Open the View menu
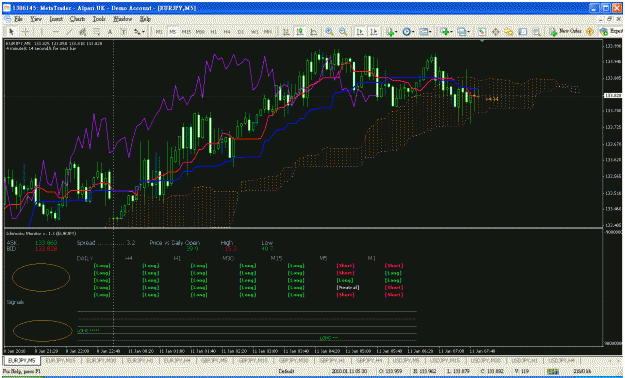Screen dimensions: 625x378 coord(36,19)
